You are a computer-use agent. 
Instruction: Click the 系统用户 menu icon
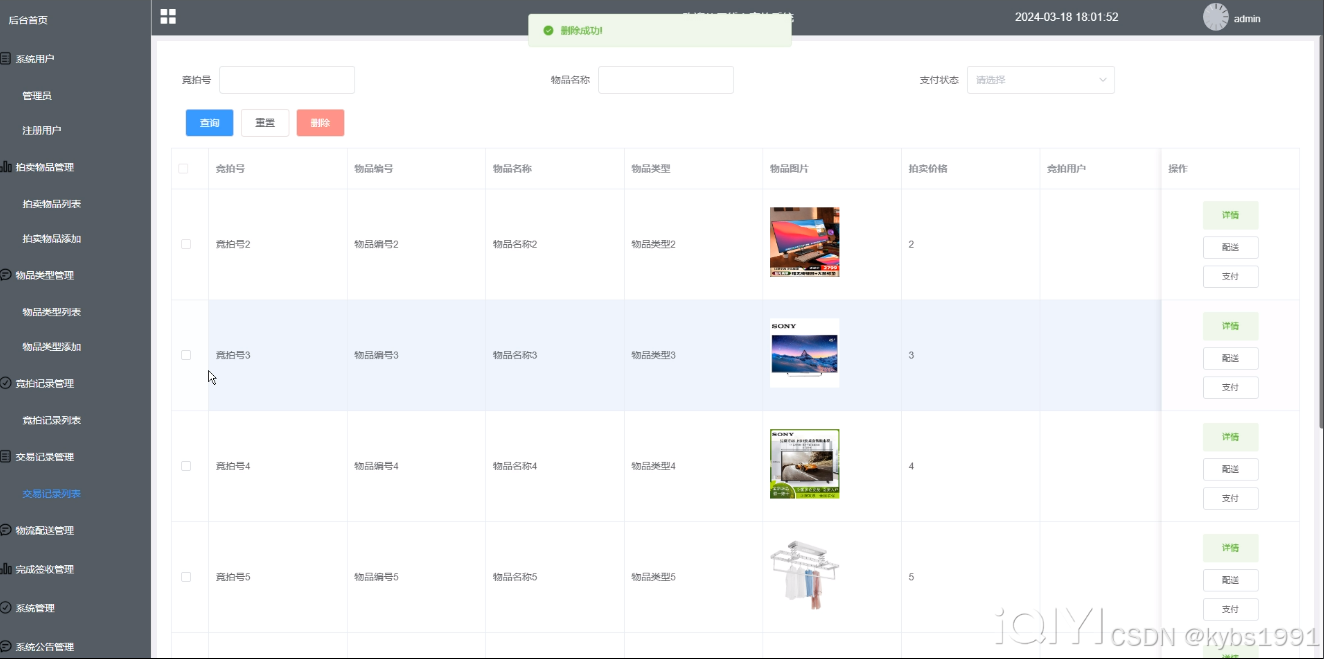(6, 59)
